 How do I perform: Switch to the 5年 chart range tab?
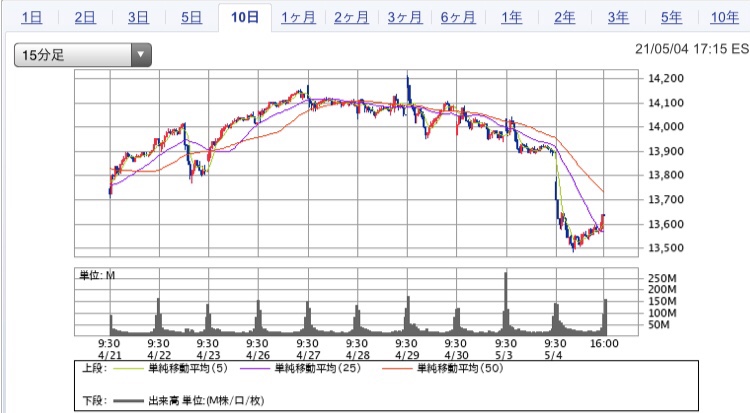pos(671,17)
